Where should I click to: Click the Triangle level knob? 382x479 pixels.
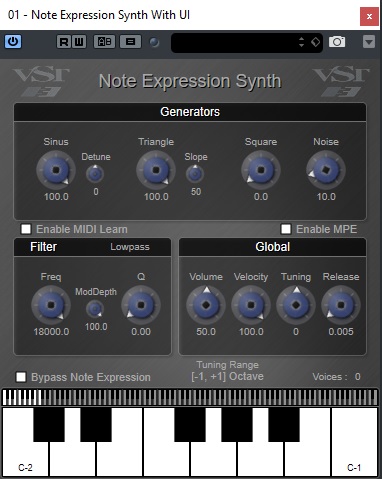coord(156,170)
